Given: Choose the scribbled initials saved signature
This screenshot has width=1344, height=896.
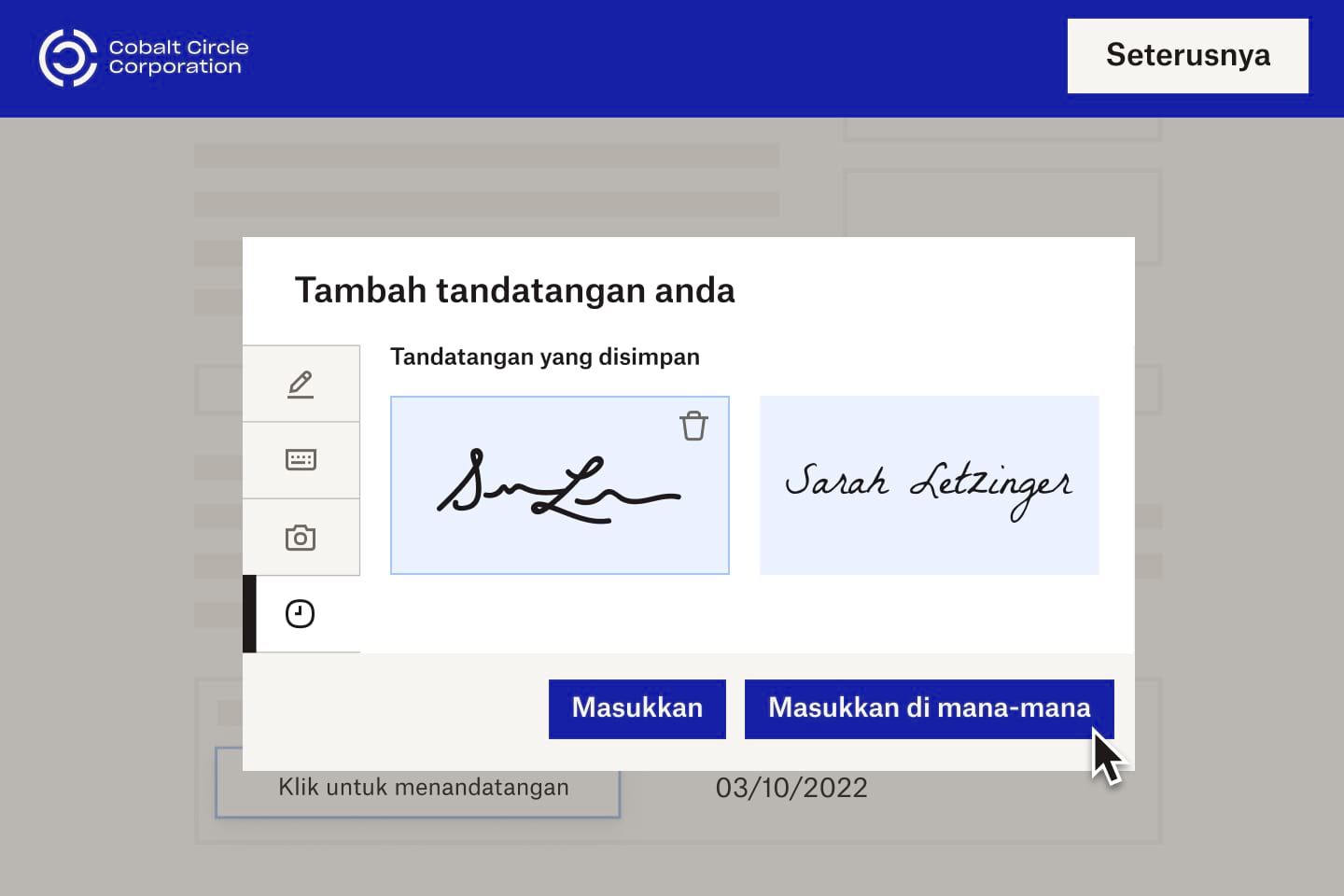Looking at the screenshot, I should click(x=560, y=485).
